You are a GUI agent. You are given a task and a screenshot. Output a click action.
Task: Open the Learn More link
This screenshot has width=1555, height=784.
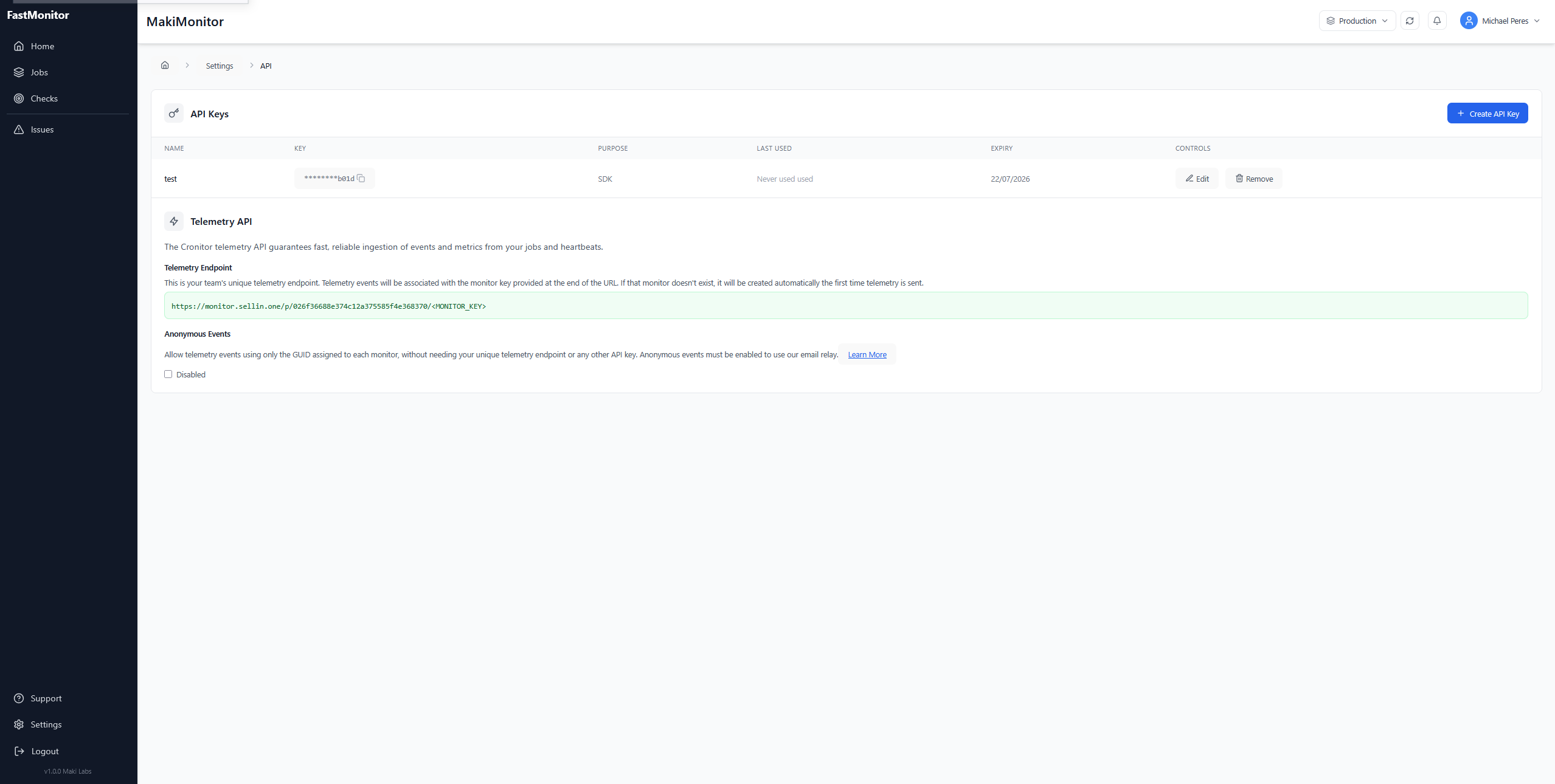866,354
